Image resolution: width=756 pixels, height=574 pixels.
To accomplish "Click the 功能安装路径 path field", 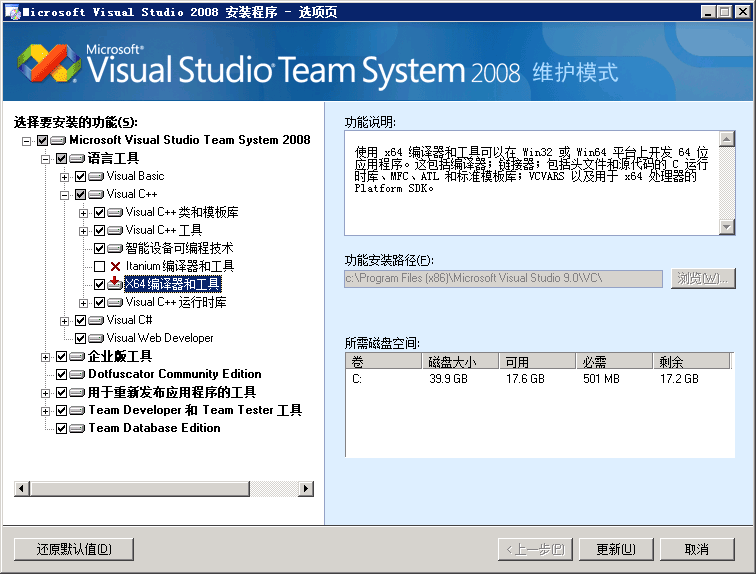I will (x=503, y=279).
